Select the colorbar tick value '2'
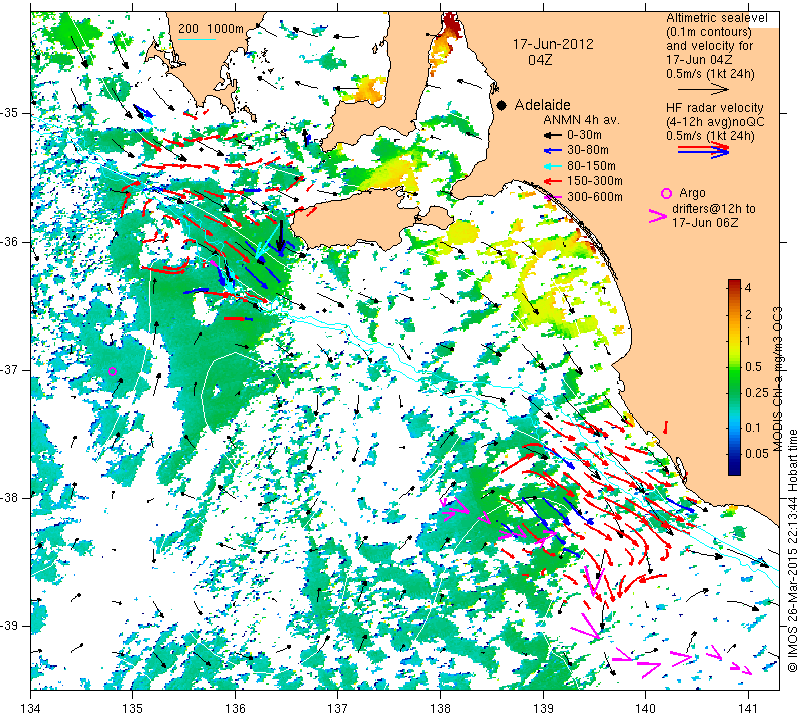 [x=748, y=314]
